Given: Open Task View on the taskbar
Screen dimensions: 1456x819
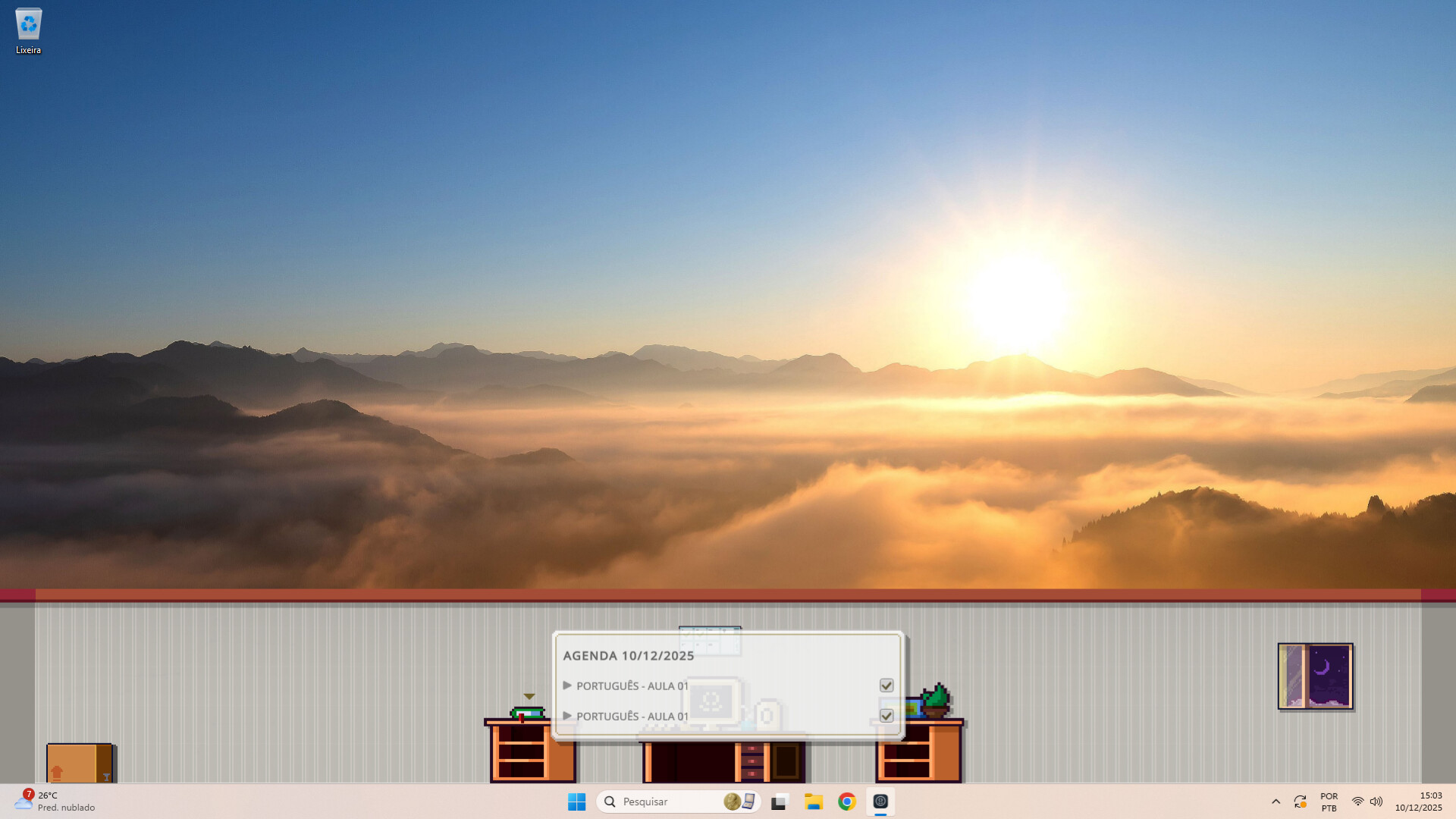Looking at the screenshot, I should (780, 802).
